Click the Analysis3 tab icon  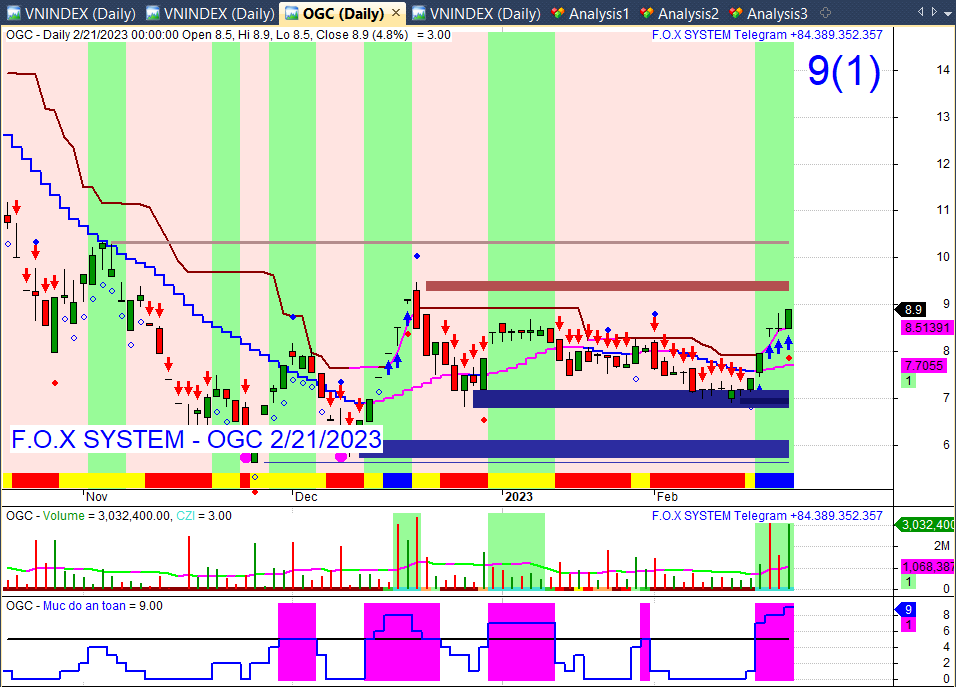tap(736, 13)
